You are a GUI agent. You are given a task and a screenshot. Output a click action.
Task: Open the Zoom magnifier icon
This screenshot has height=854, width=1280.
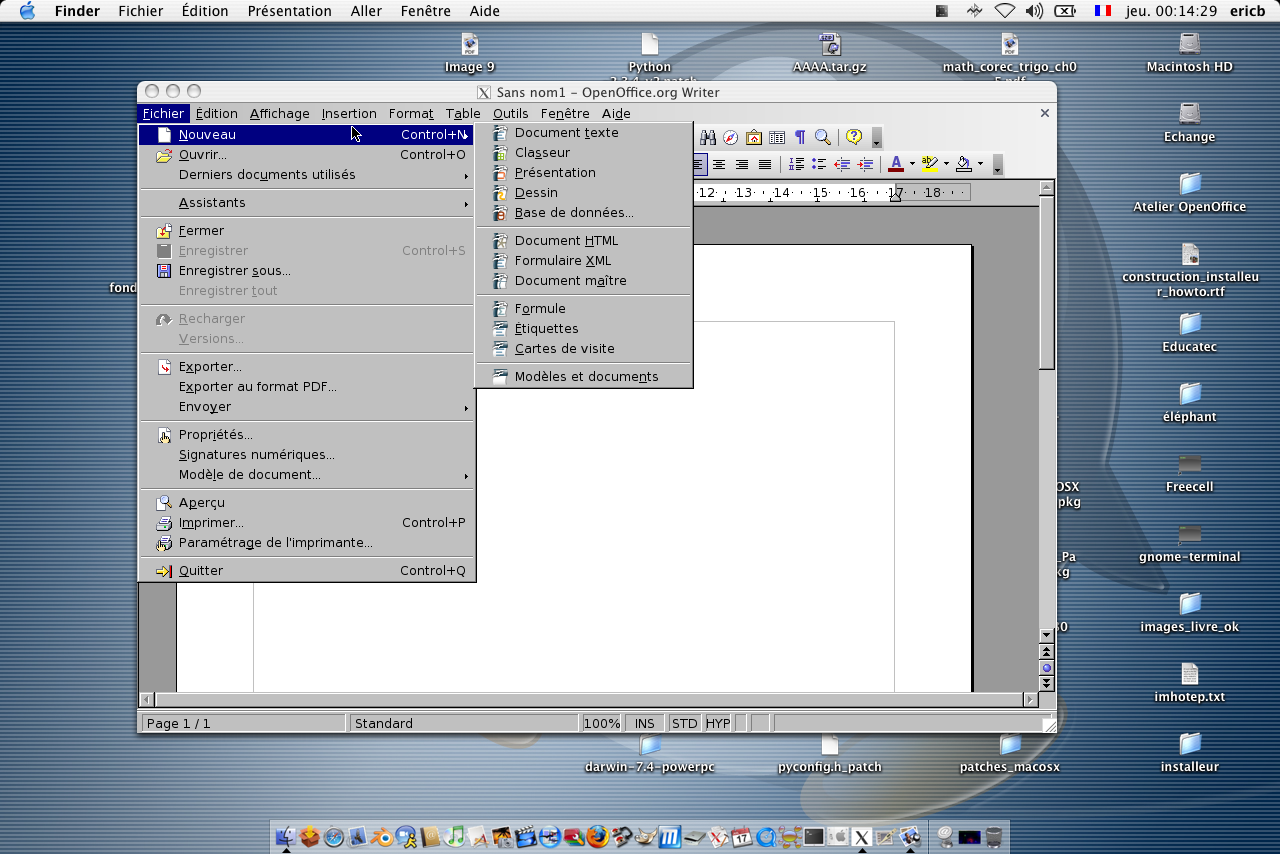pos(822,137)
